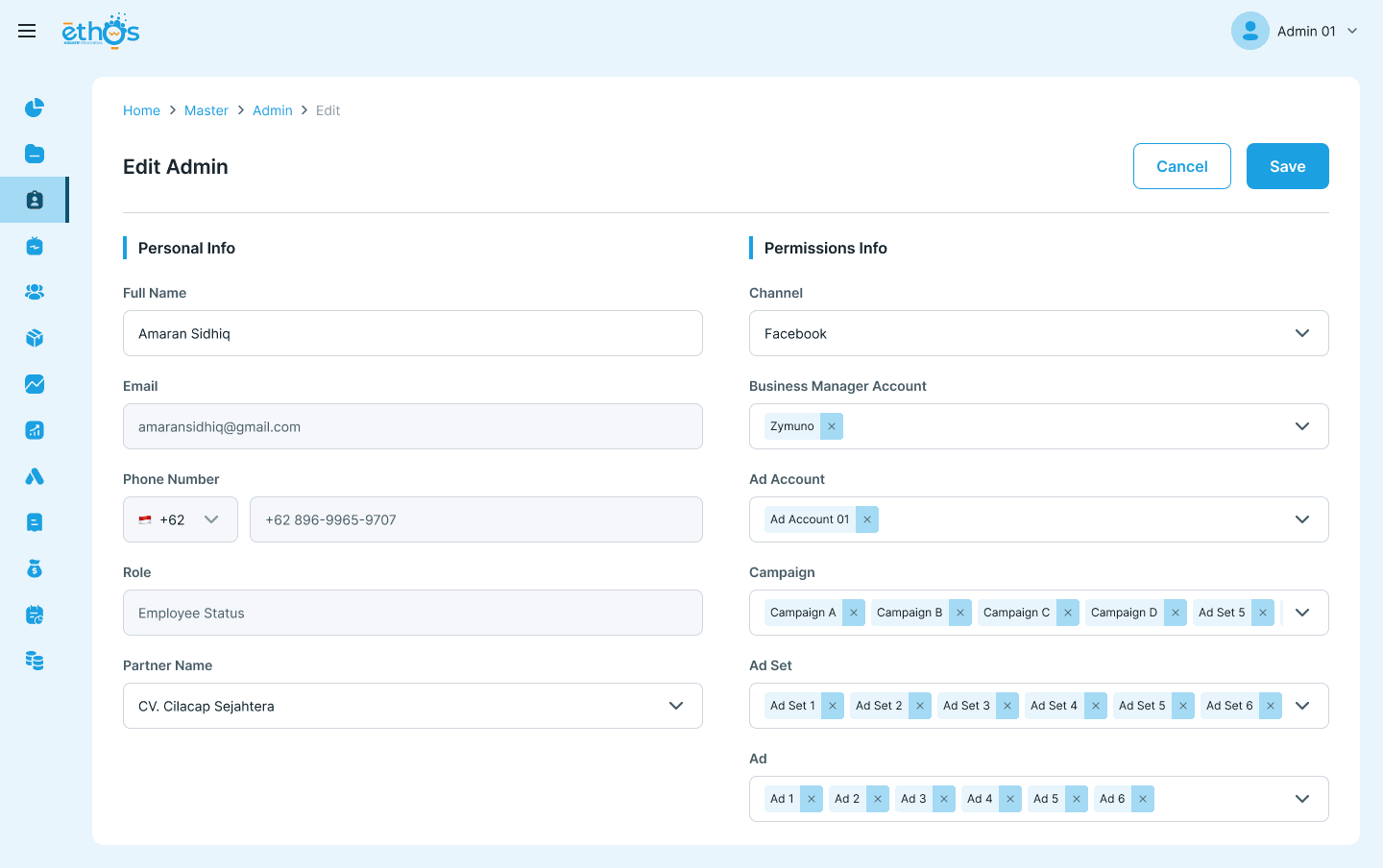
Task: Remove Ad Set 5 tag in Campaign field
Action: 1263,613
